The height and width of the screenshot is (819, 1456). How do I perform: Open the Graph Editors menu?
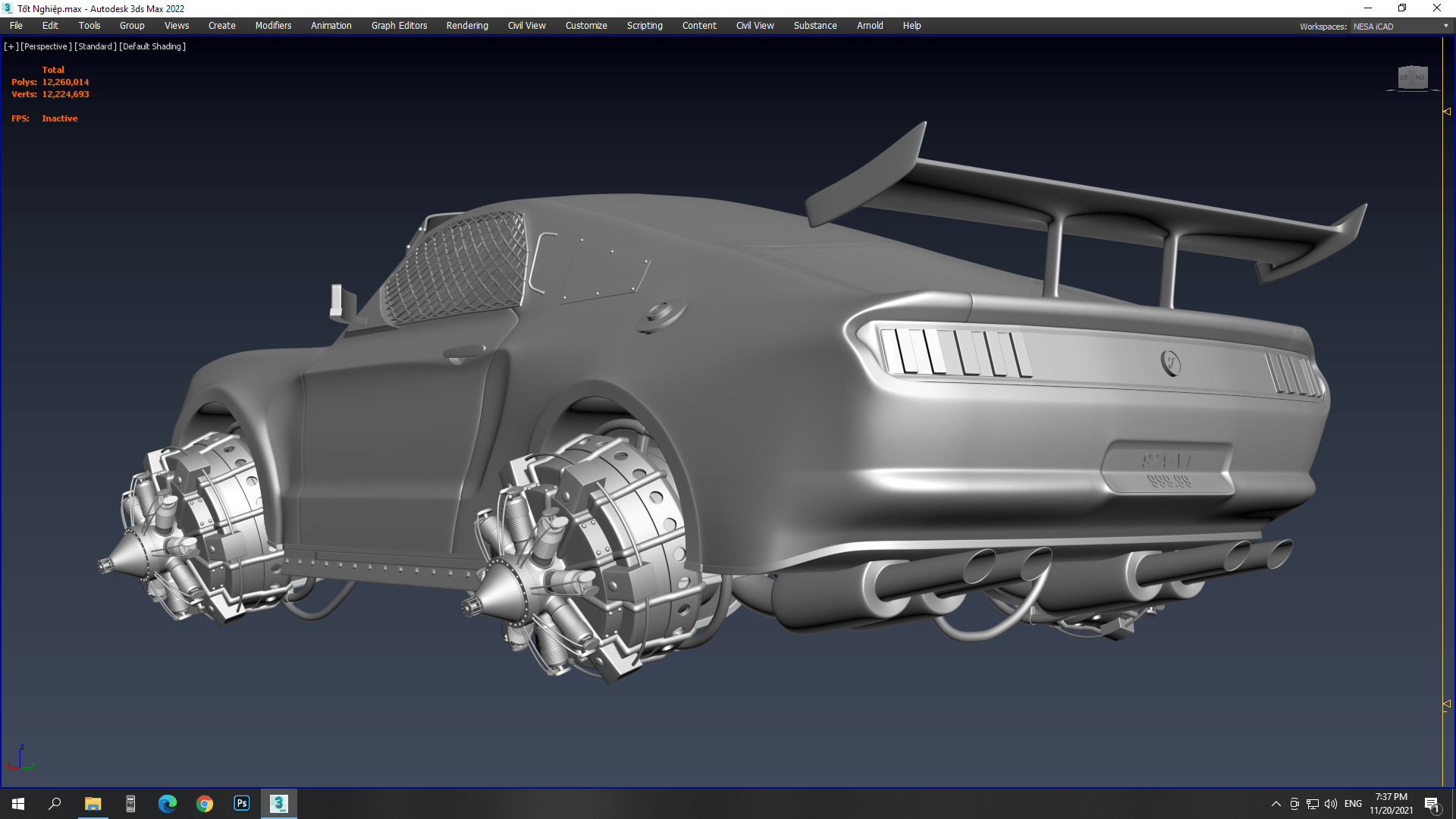399,25
